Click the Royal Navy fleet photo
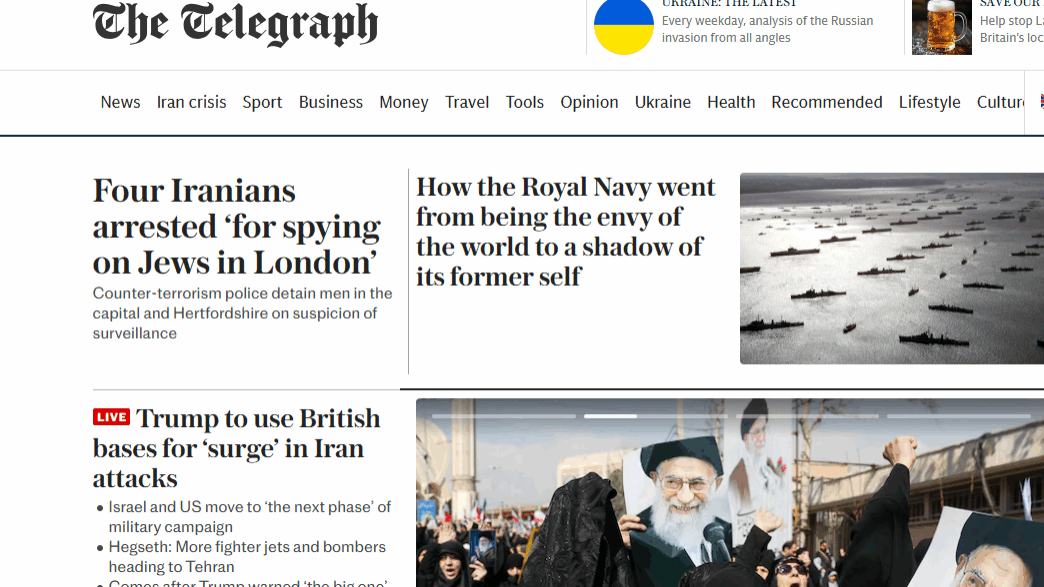 point(892,268)
